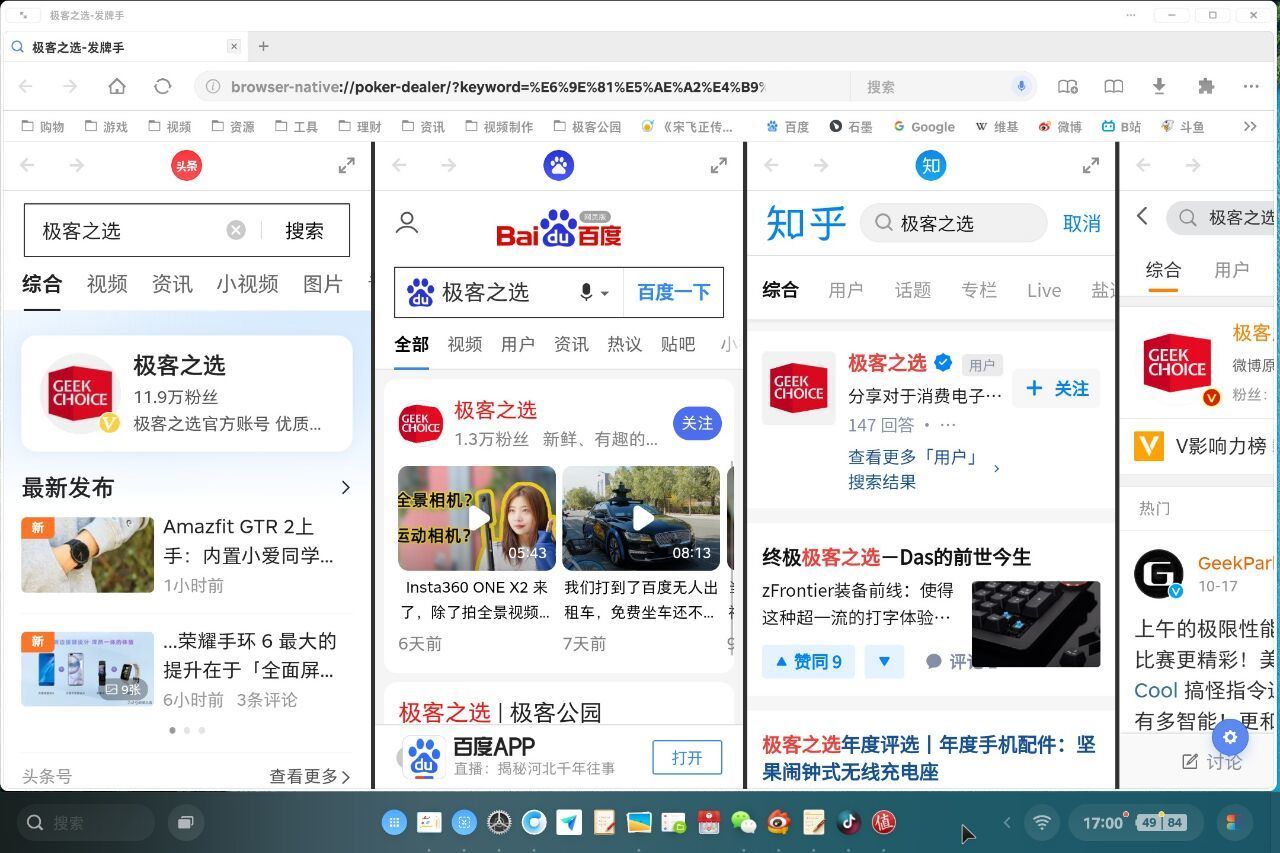Click the 百度一下 search button
This screenshot has height=853, width=1280.
tap(674, 292)
